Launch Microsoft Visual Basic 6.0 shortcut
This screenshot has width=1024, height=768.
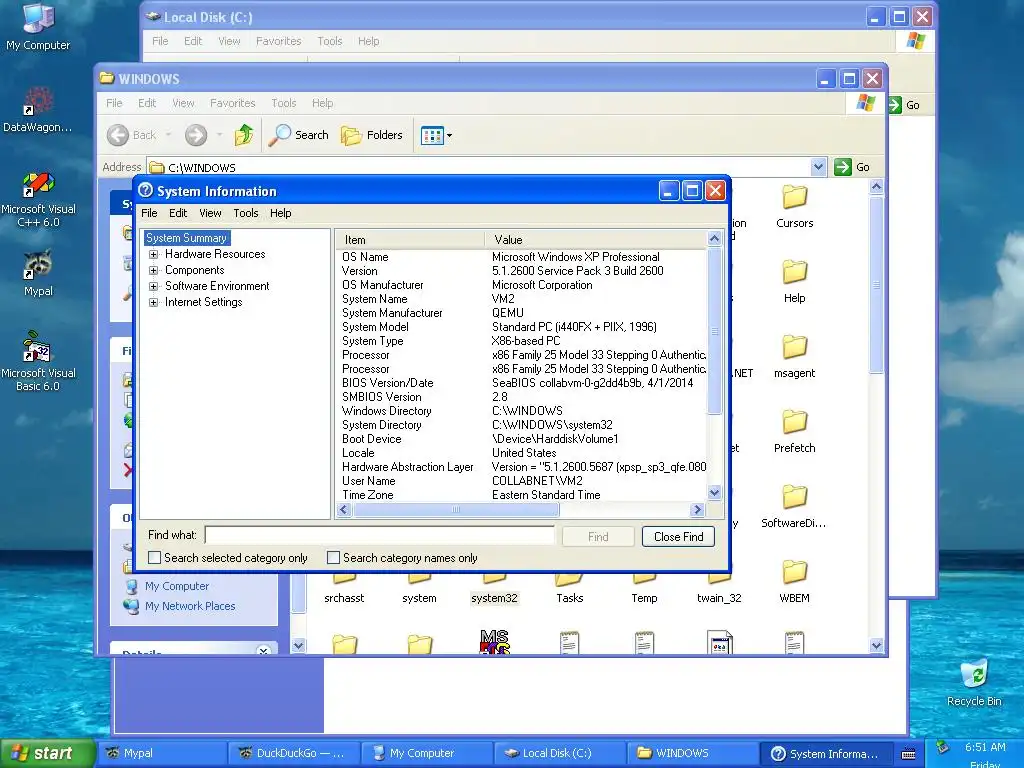coord(38,361)
